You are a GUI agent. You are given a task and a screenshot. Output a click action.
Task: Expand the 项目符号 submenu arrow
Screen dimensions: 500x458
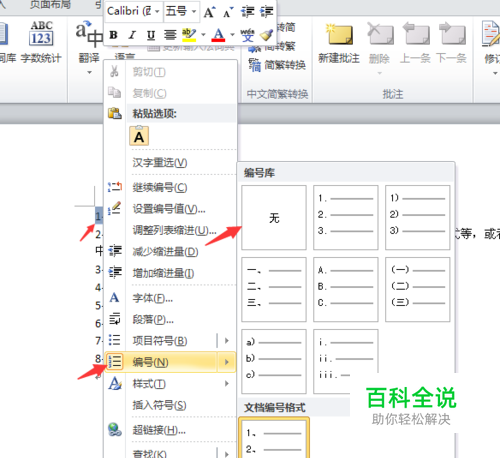coord(227,341)
